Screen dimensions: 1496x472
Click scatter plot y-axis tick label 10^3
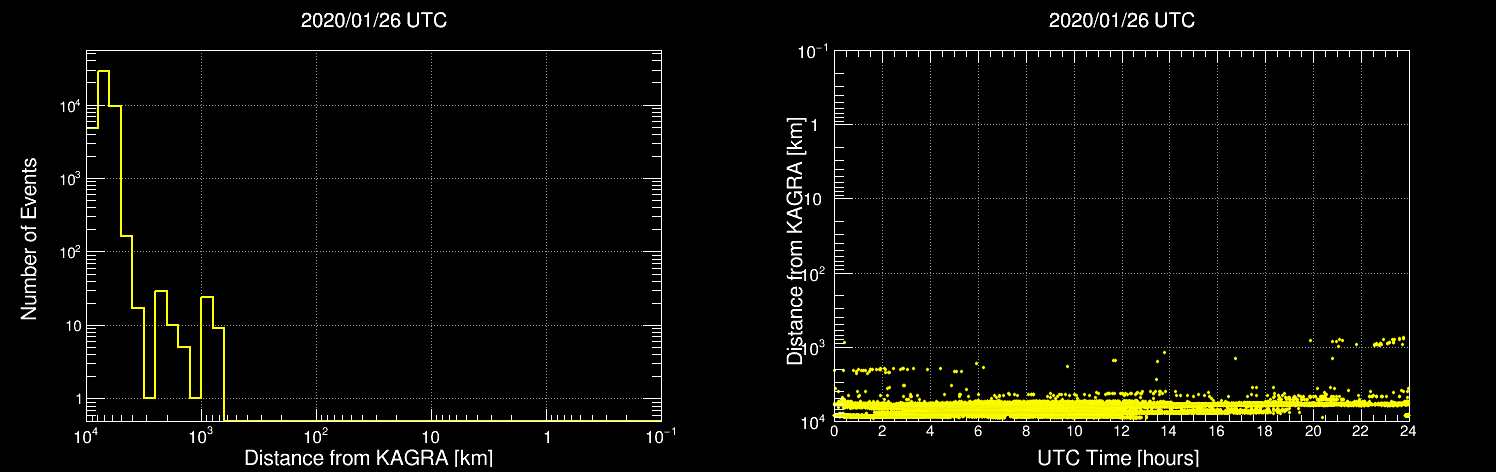tap(812, 346)
